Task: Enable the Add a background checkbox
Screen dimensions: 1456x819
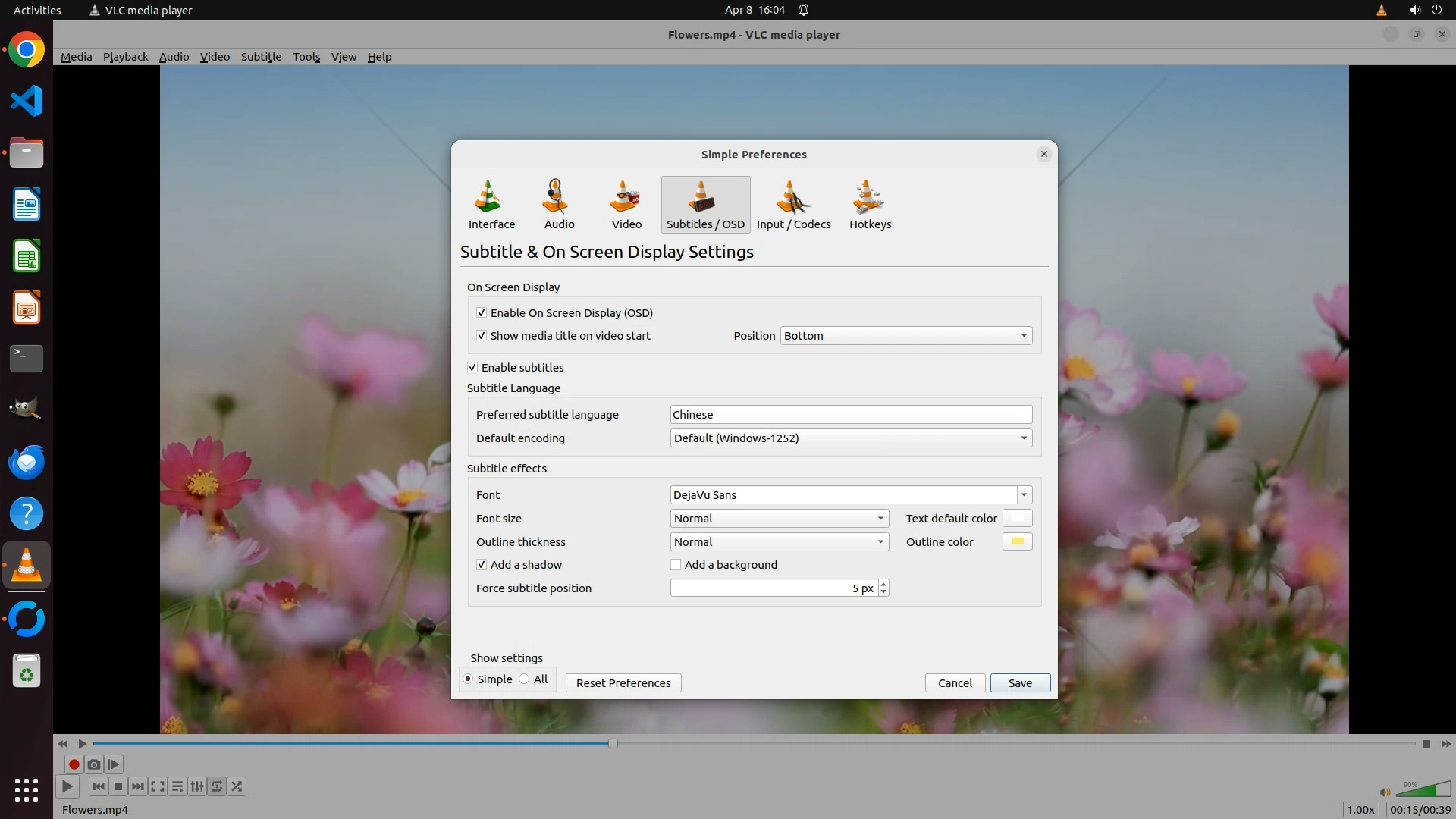Action: (x=676, y=565)
